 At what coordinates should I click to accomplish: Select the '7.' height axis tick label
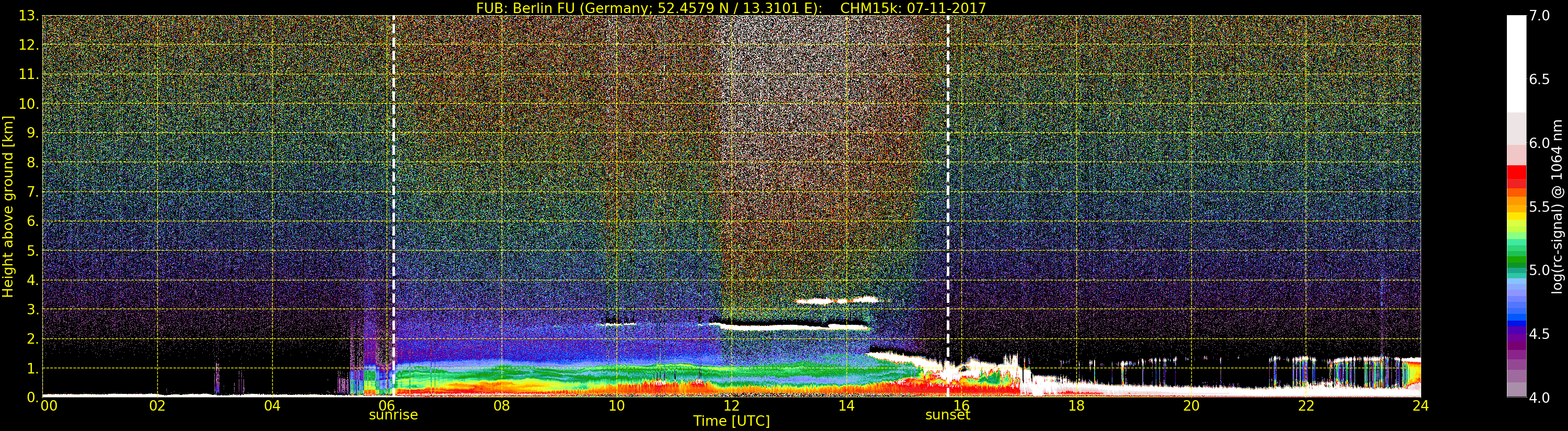[x=33, y=192]
